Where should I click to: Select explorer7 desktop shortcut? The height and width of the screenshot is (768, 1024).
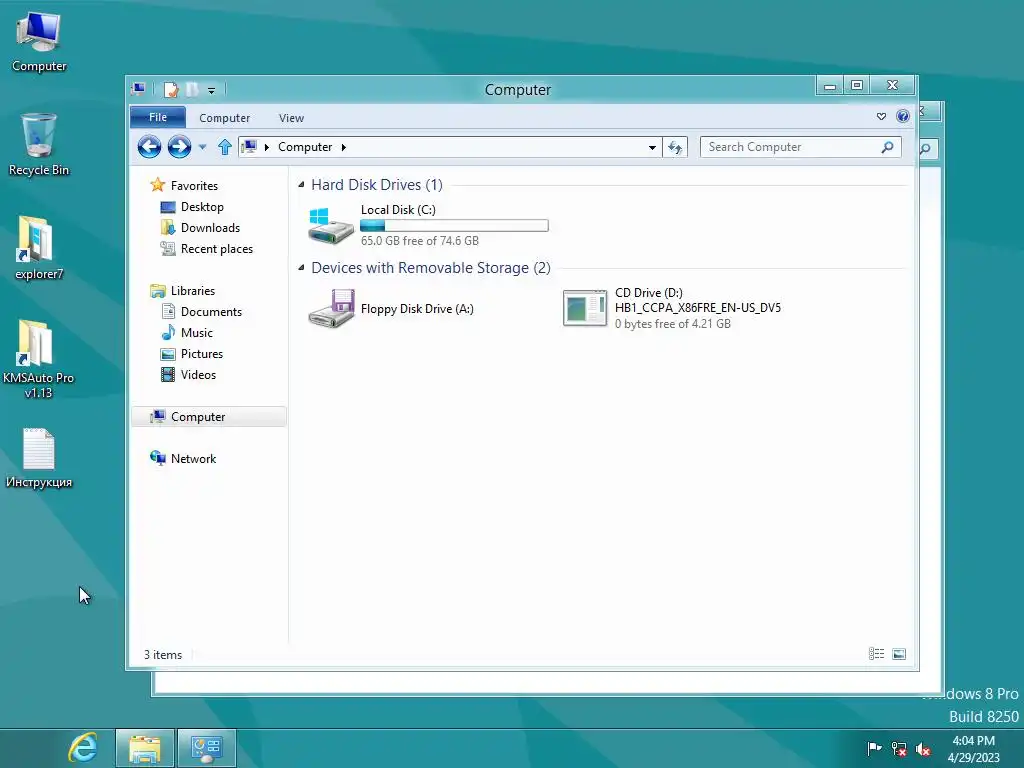[x=39, y=248]
